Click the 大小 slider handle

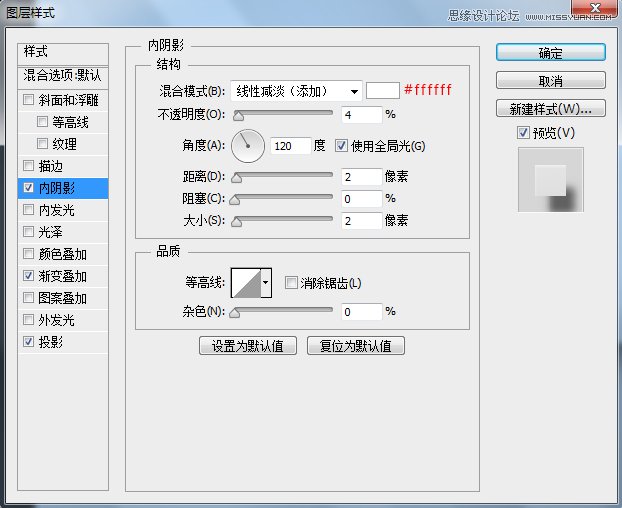click(236, 222)
